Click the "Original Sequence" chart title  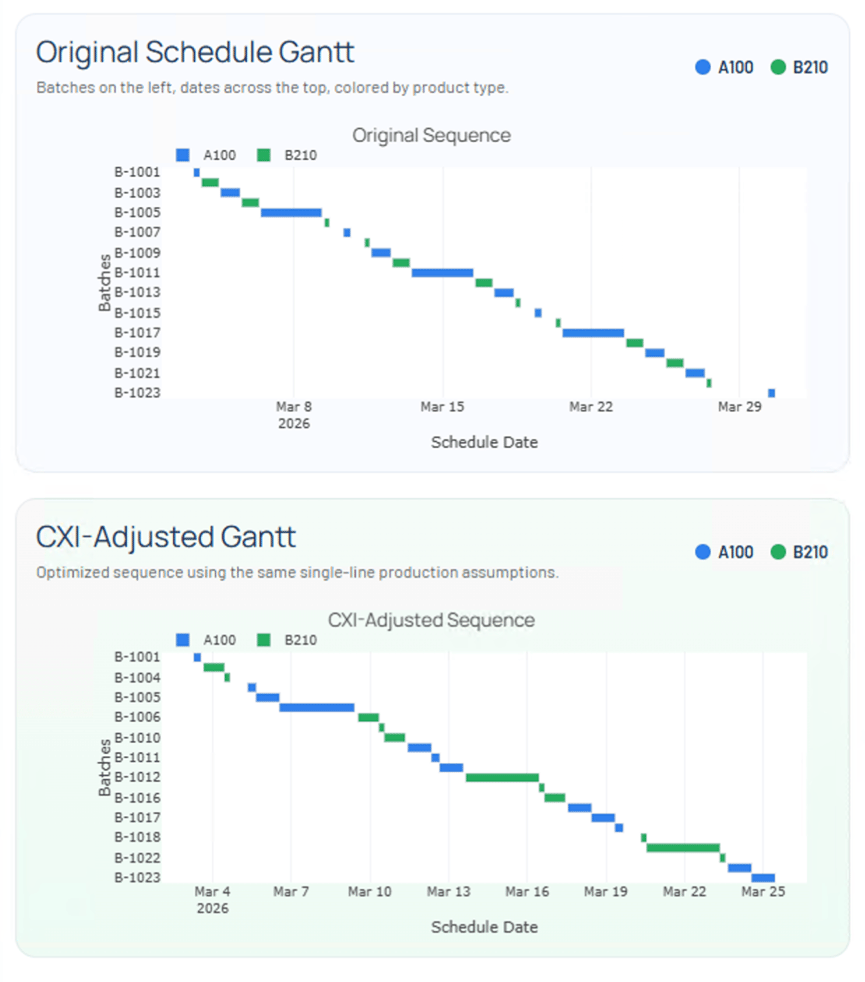[431, 135]
